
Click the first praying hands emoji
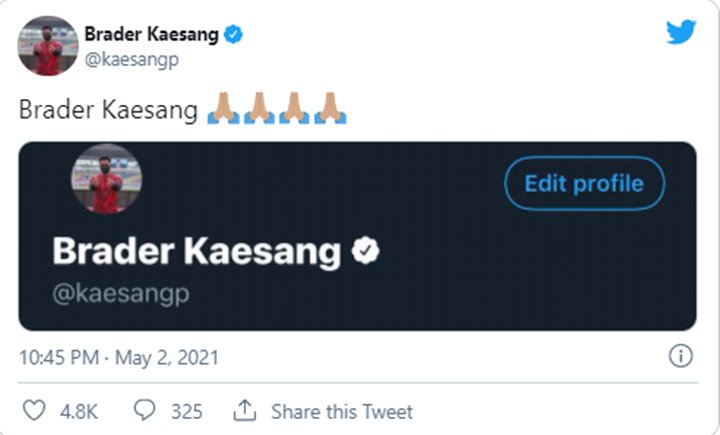(x=222, y=109)
